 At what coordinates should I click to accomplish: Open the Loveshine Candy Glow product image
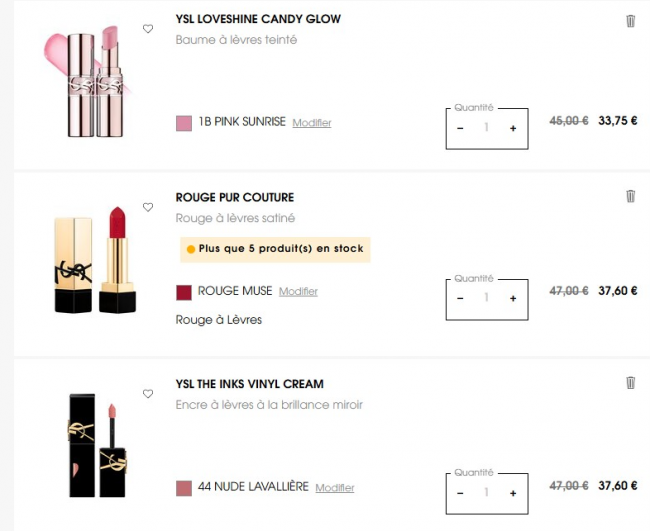click(82, 82)
